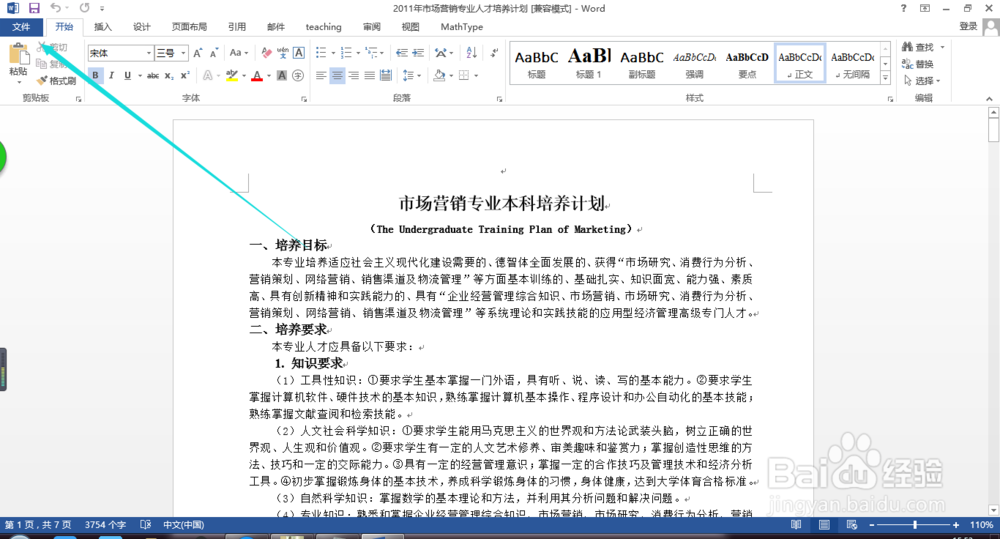This screenshot has width=1000, height=539.
Task: Click the Format Painter (格式刷) brush
Action: click(x=56, y=80)
